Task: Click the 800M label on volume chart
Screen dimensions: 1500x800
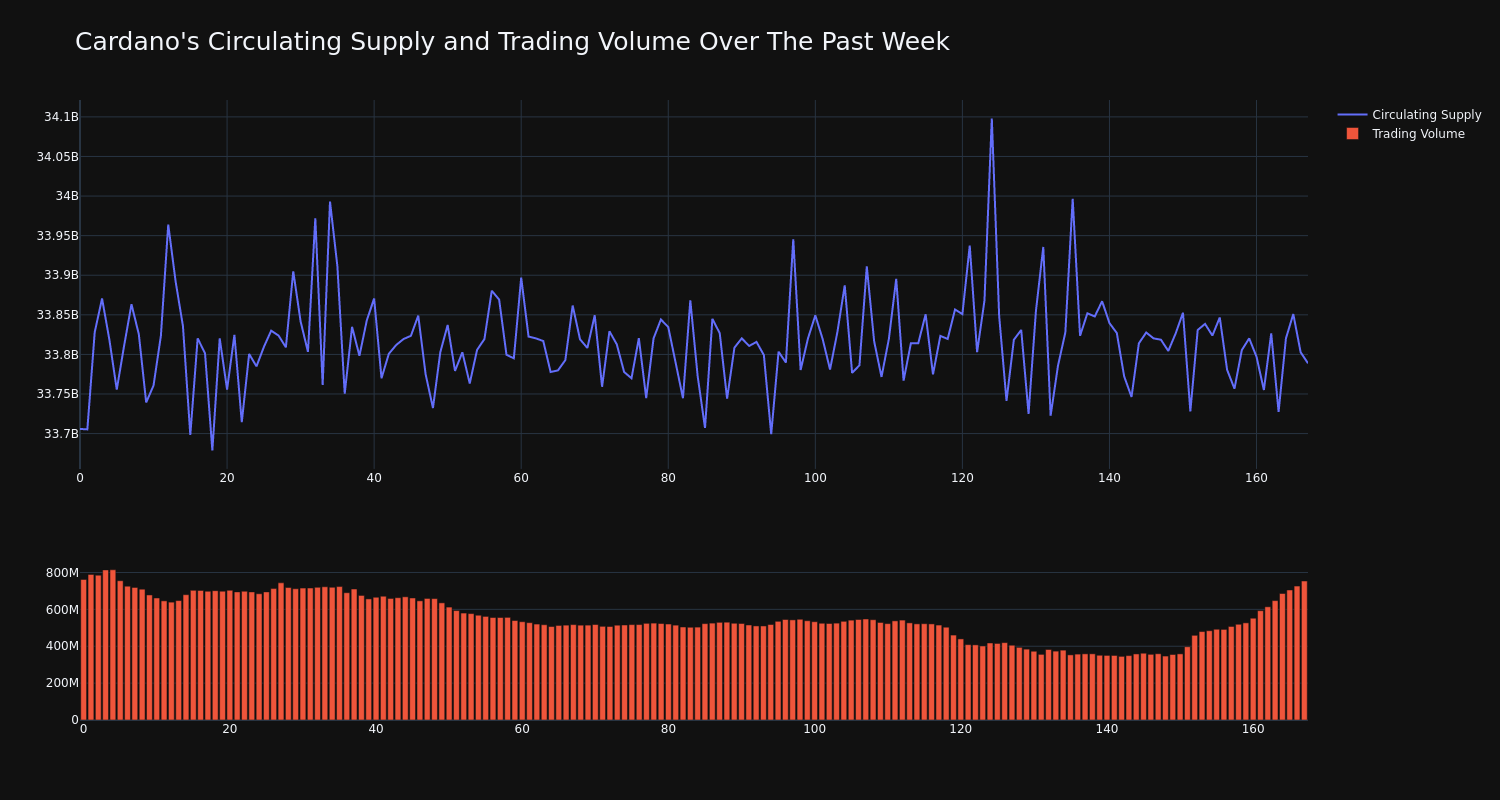Action: click(61, 573)
